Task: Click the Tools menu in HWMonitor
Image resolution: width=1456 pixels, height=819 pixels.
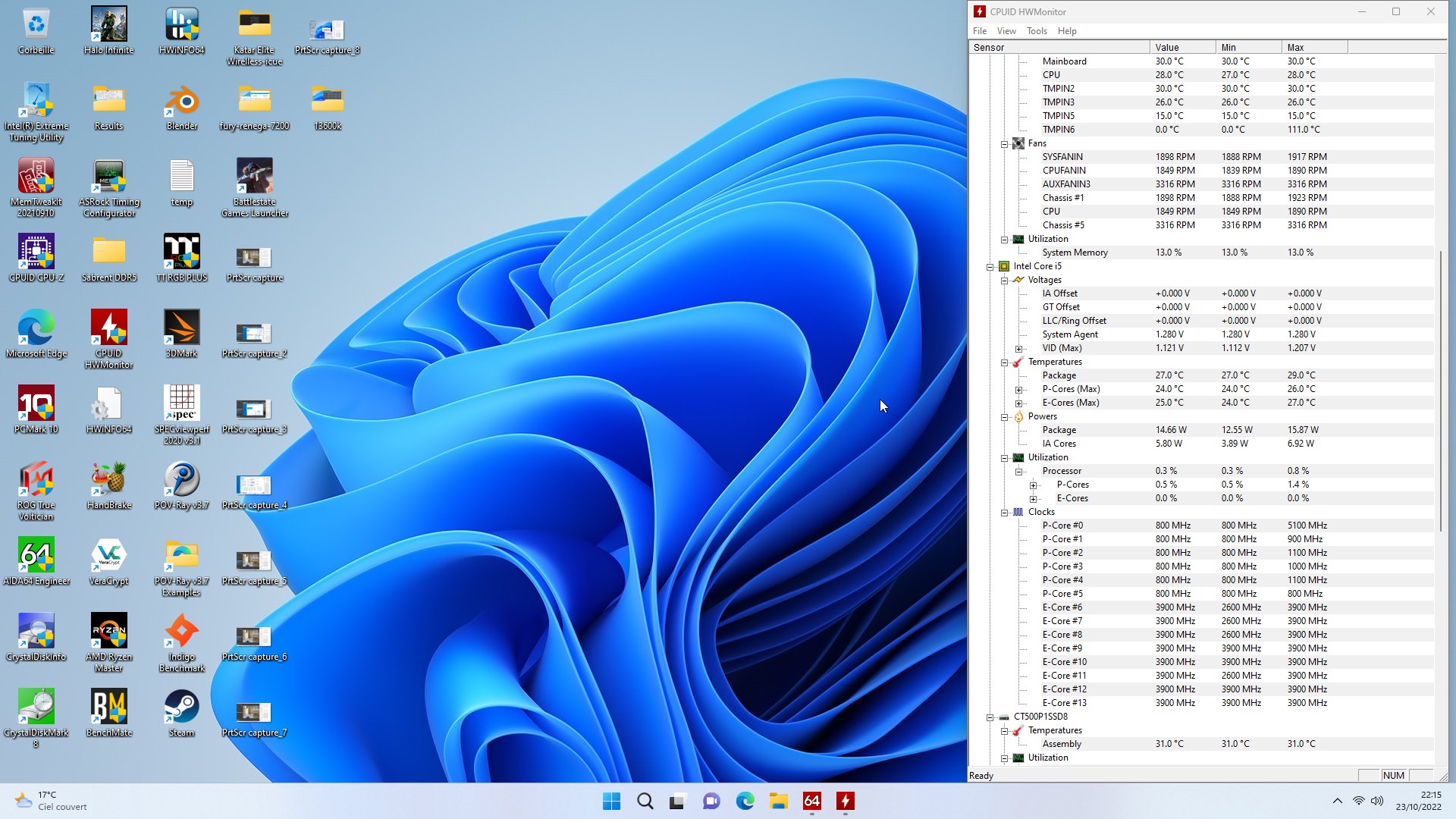Action: [x=1037, y=31]
